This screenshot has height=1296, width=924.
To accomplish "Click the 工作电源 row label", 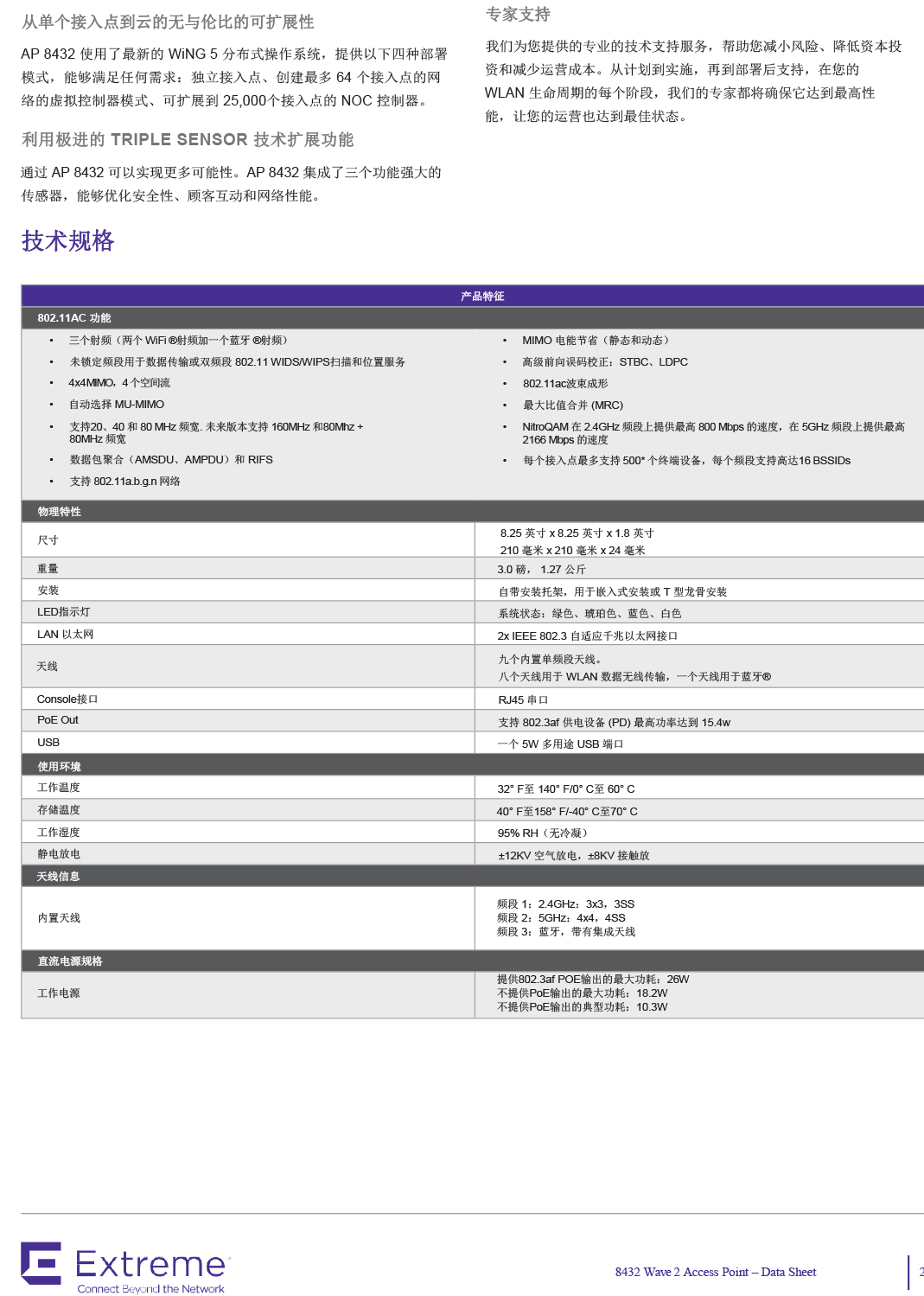I will click(x=59, y=993).
